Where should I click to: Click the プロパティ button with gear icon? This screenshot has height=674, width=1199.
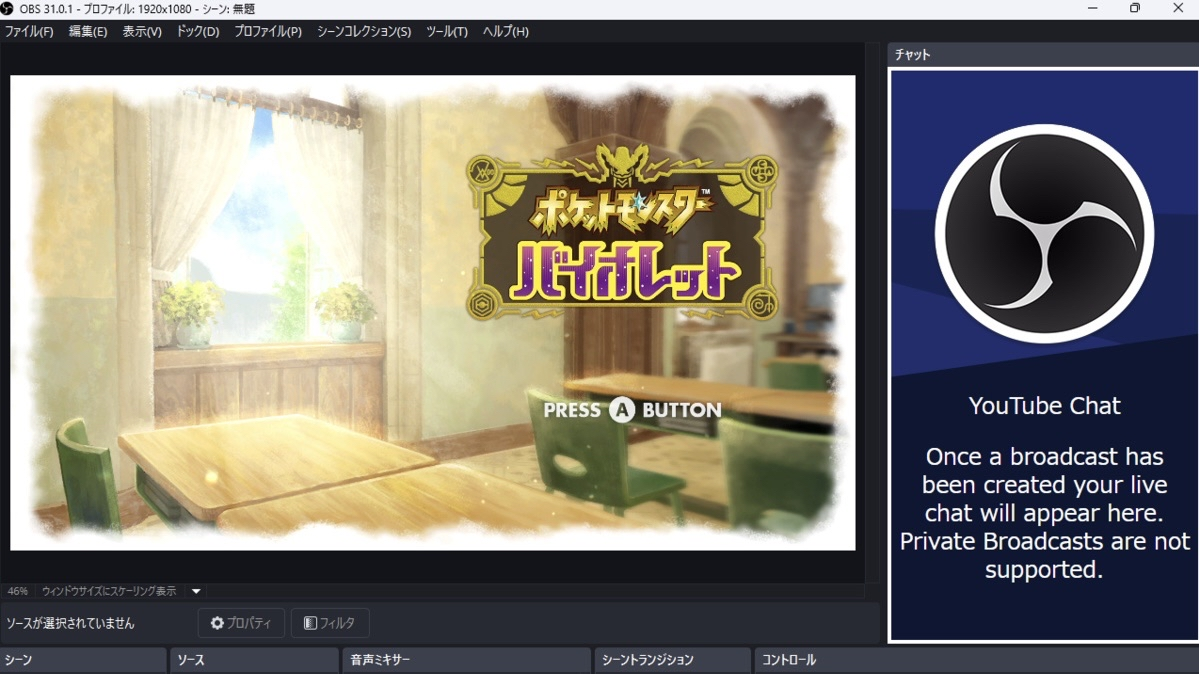click(x=241, y=623)
